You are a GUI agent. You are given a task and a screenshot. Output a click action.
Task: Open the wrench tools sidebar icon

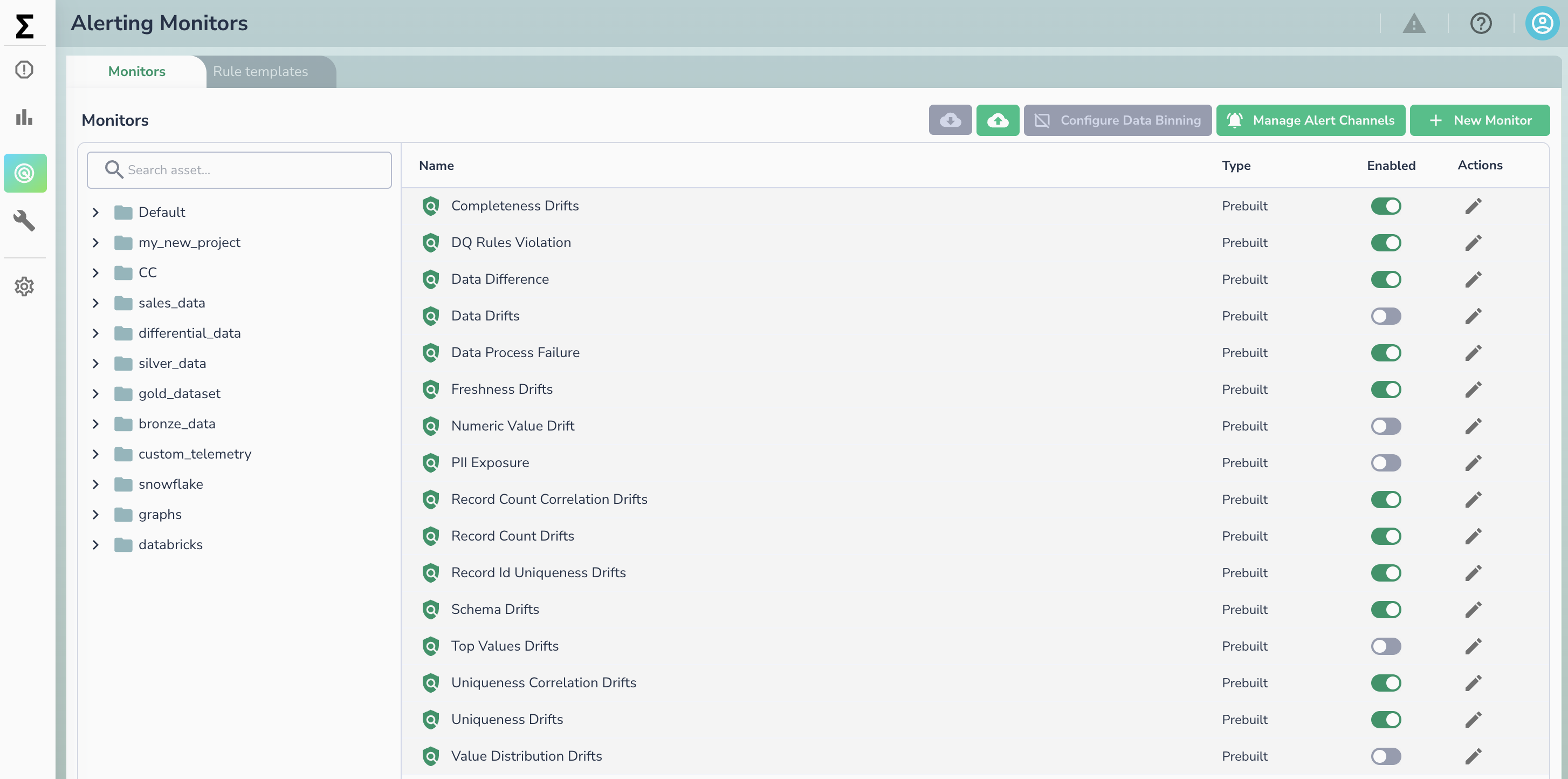click(x=24, y=221)
